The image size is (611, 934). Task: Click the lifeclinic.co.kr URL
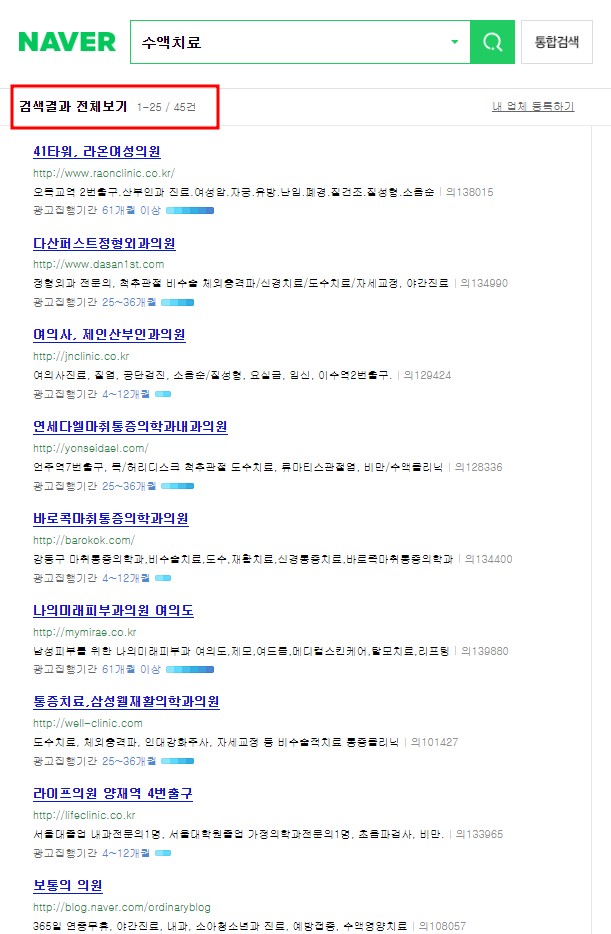[84, 815]
